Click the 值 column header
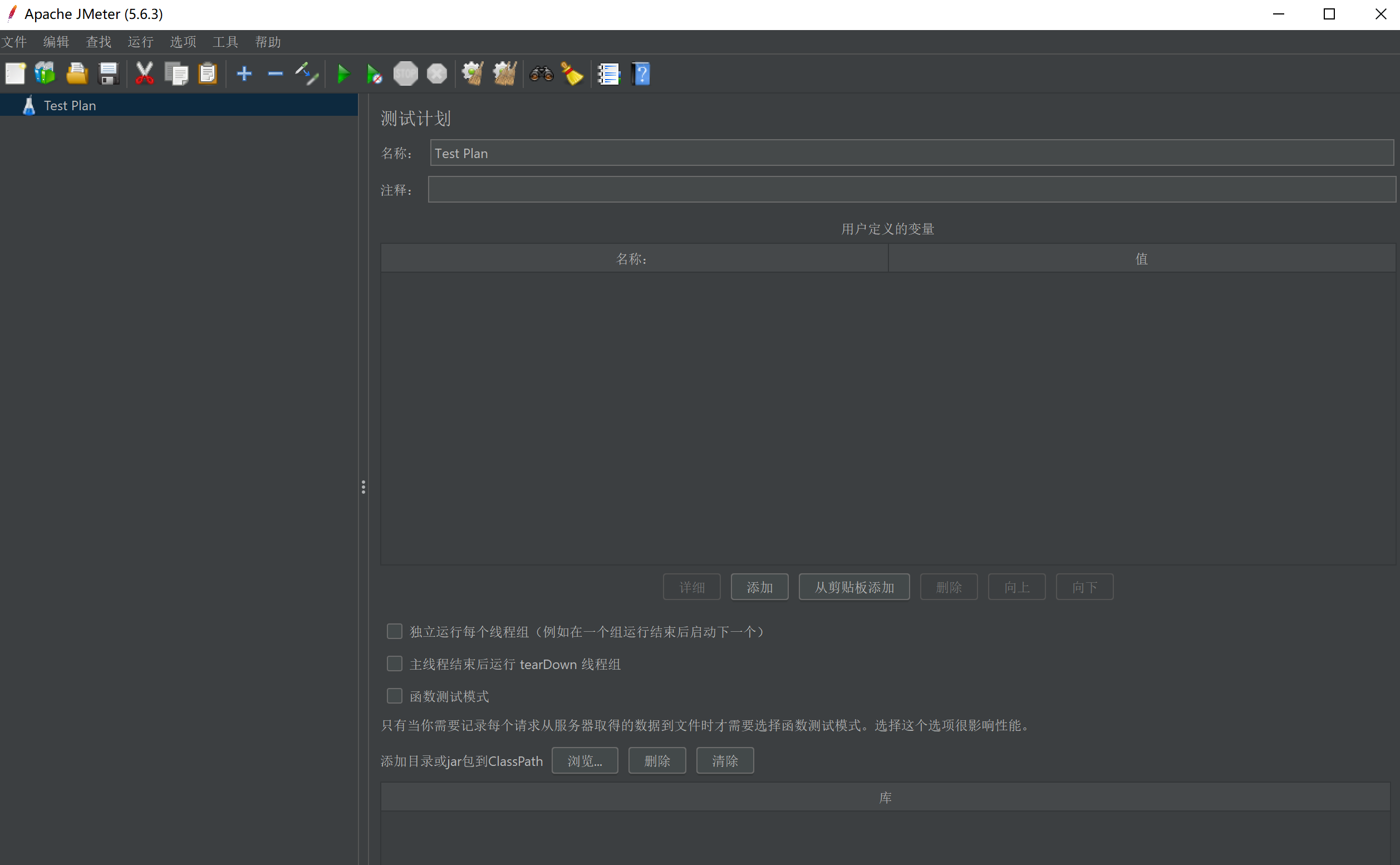Image resolution: width=1400 pixels, height=865 pixels. tap(1141, 258)
